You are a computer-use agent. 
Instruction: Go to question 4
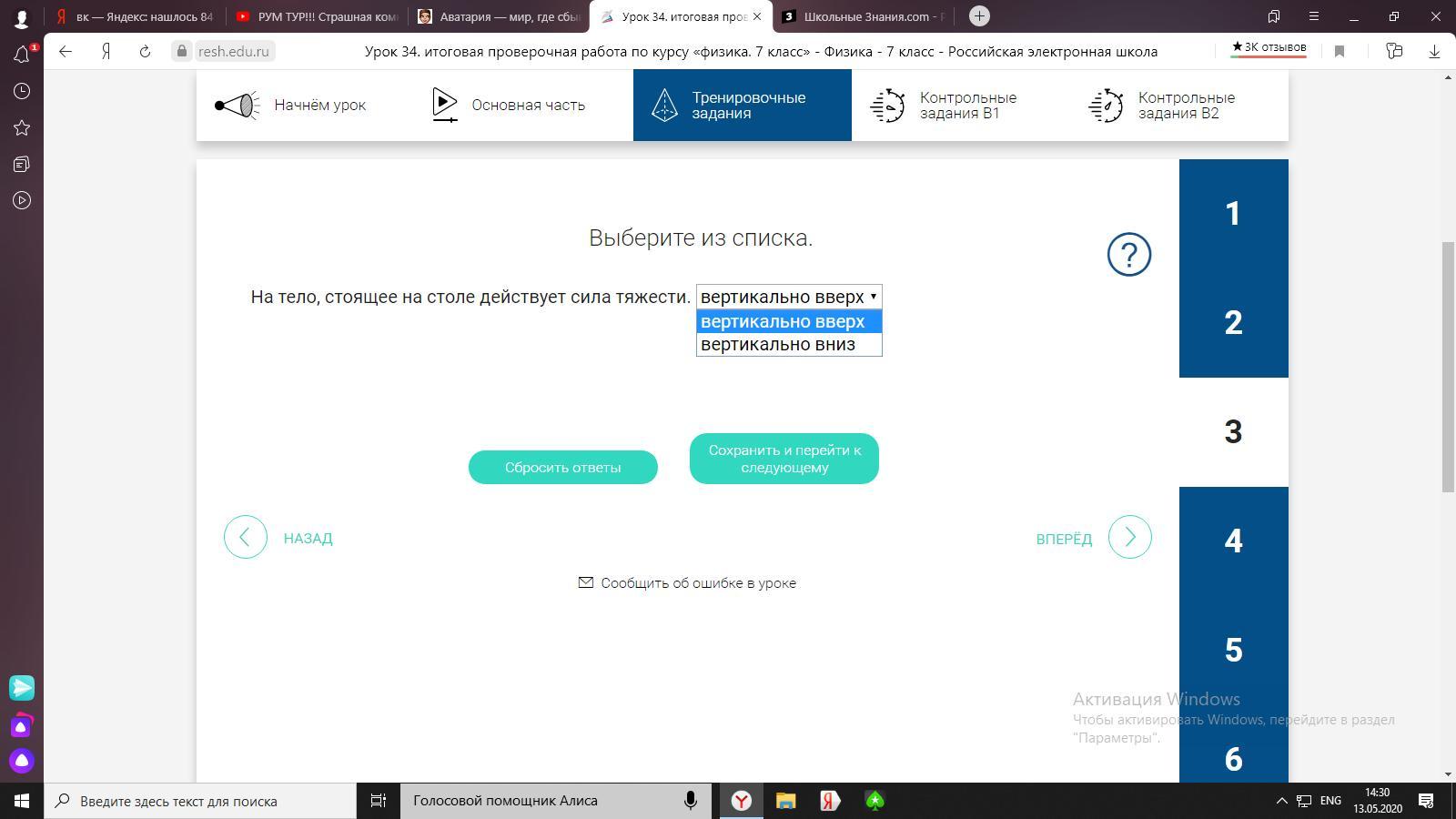1233,541
